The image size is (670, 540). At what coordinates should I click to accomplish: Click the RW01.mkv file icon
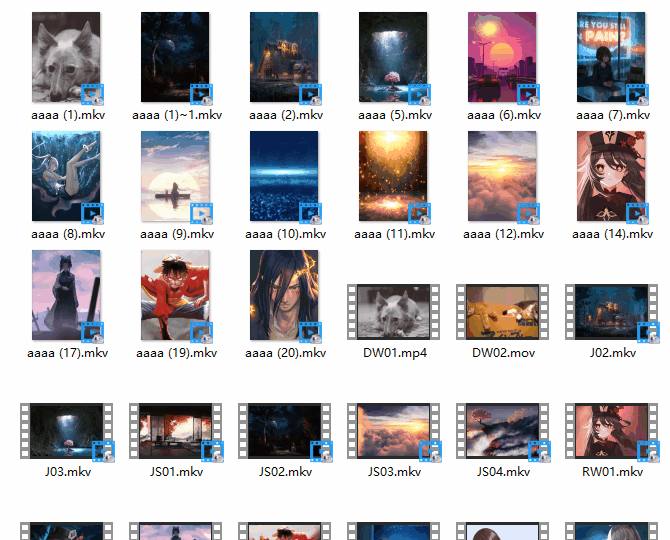(612, 431)
